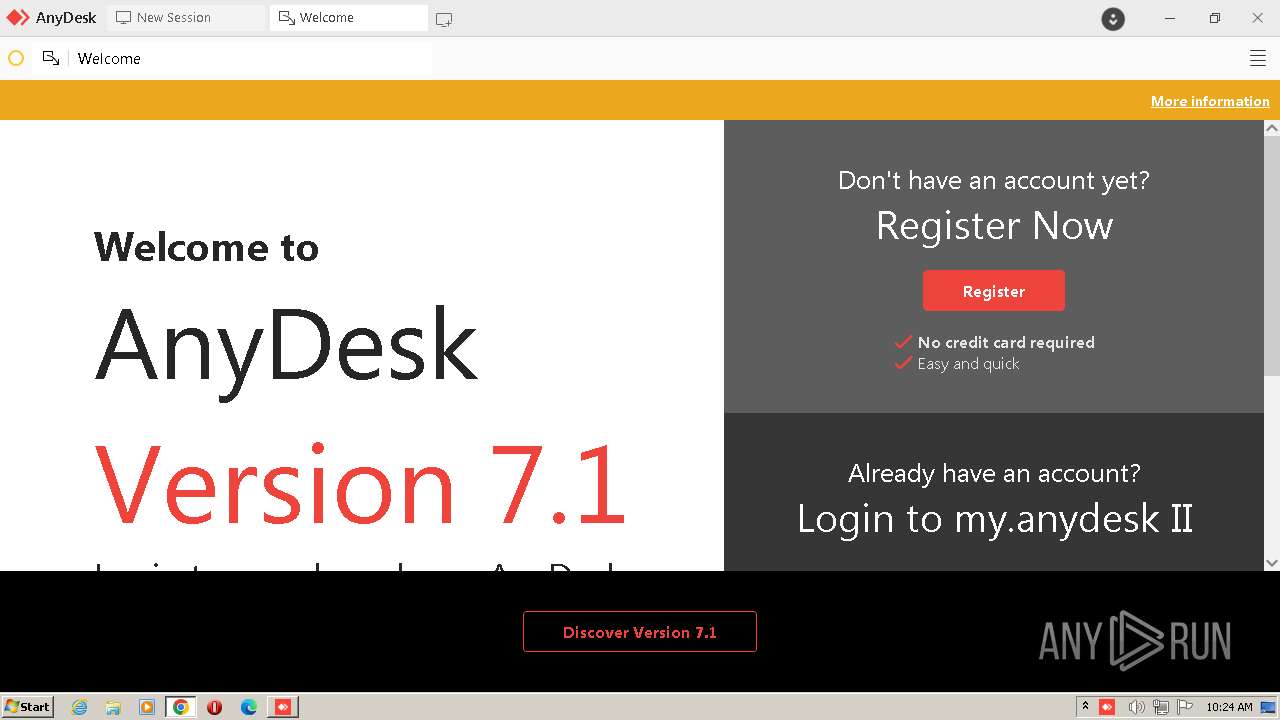The height and width of the screenshot is (720, 1280).
Task: Click the 10:24 AM clock
Action: [x=1229, y=707]
